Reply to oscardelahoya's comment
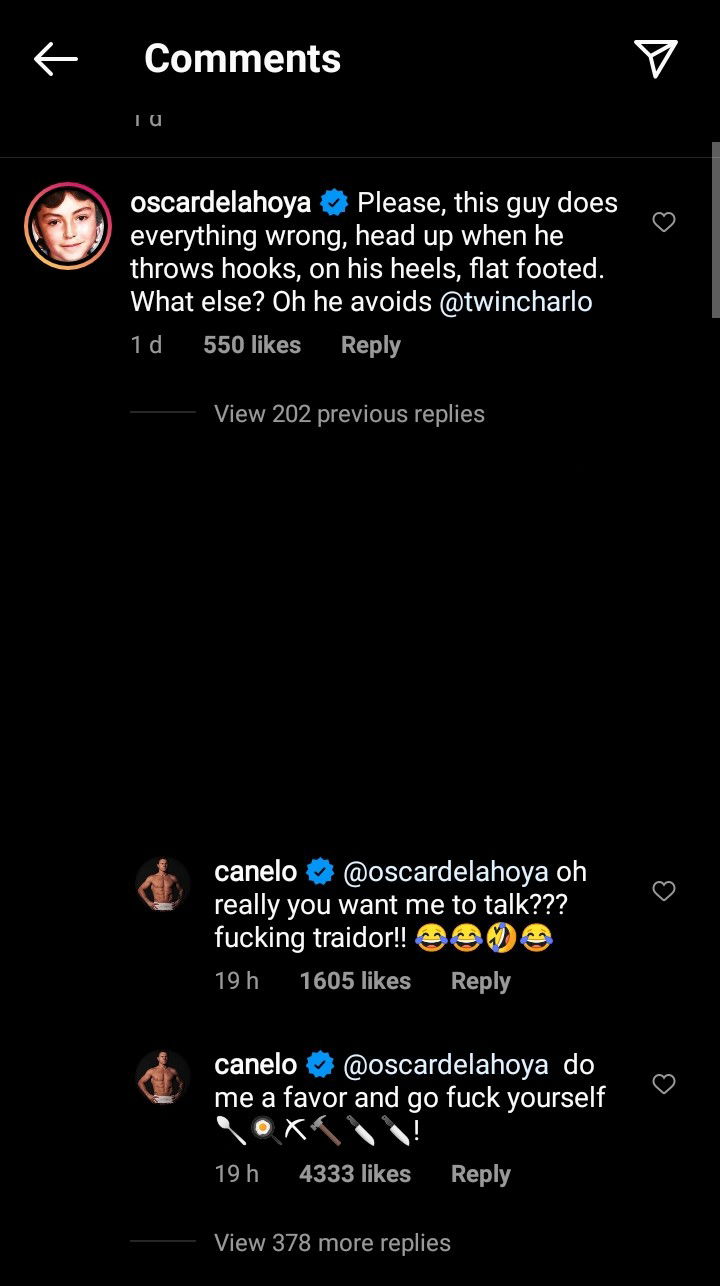Image resolution: width=720 pixels, height=1286 pixels. (x=370, y=345)
